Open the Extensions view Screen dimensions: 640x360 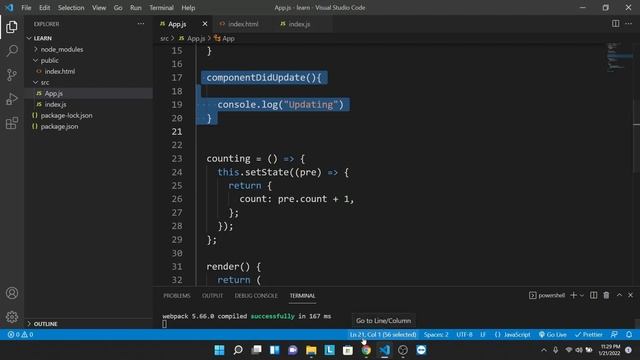pyautogui.click(x=12, y=123)
